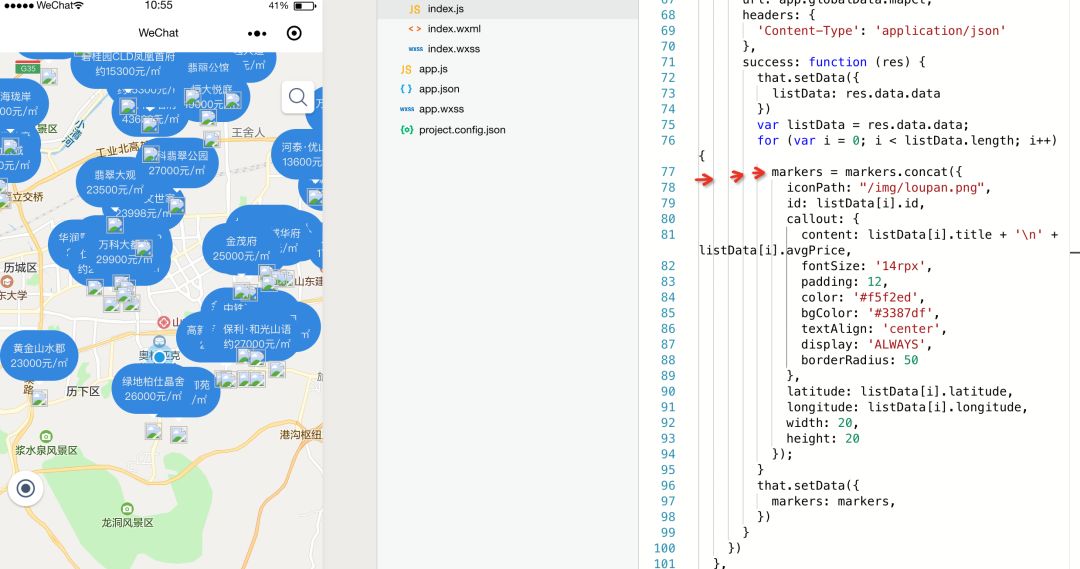Viewport: 1080px width, 569px height.
Task: Click the '#3387df' bgColor value
Action: pos(901,313)
